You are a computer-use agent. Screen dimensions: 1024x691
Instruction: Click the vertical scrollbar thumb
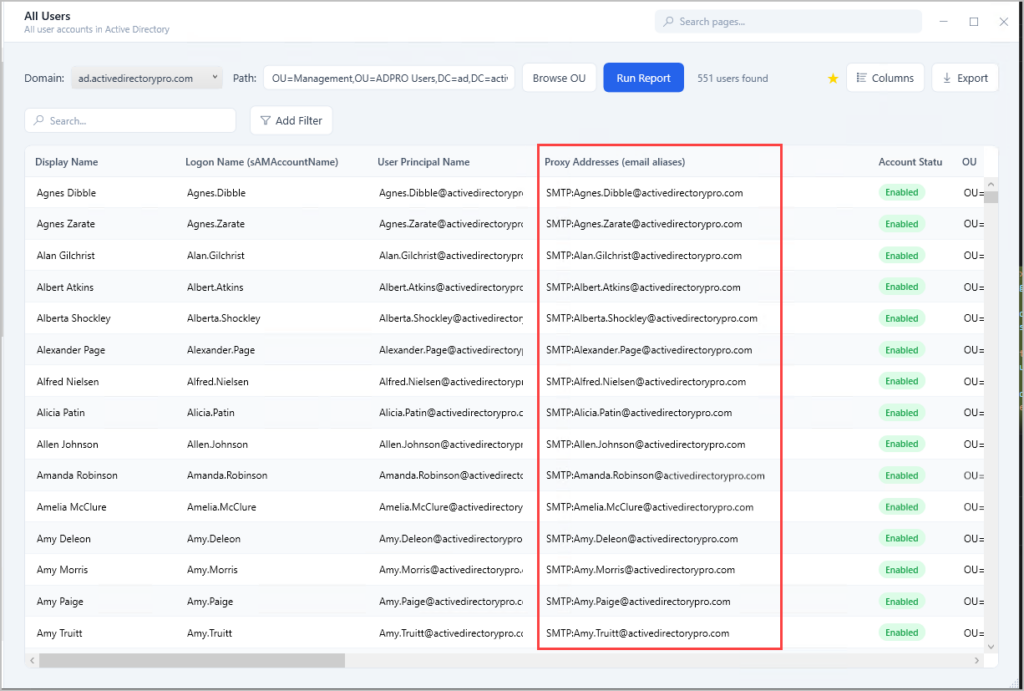(991, 197)
